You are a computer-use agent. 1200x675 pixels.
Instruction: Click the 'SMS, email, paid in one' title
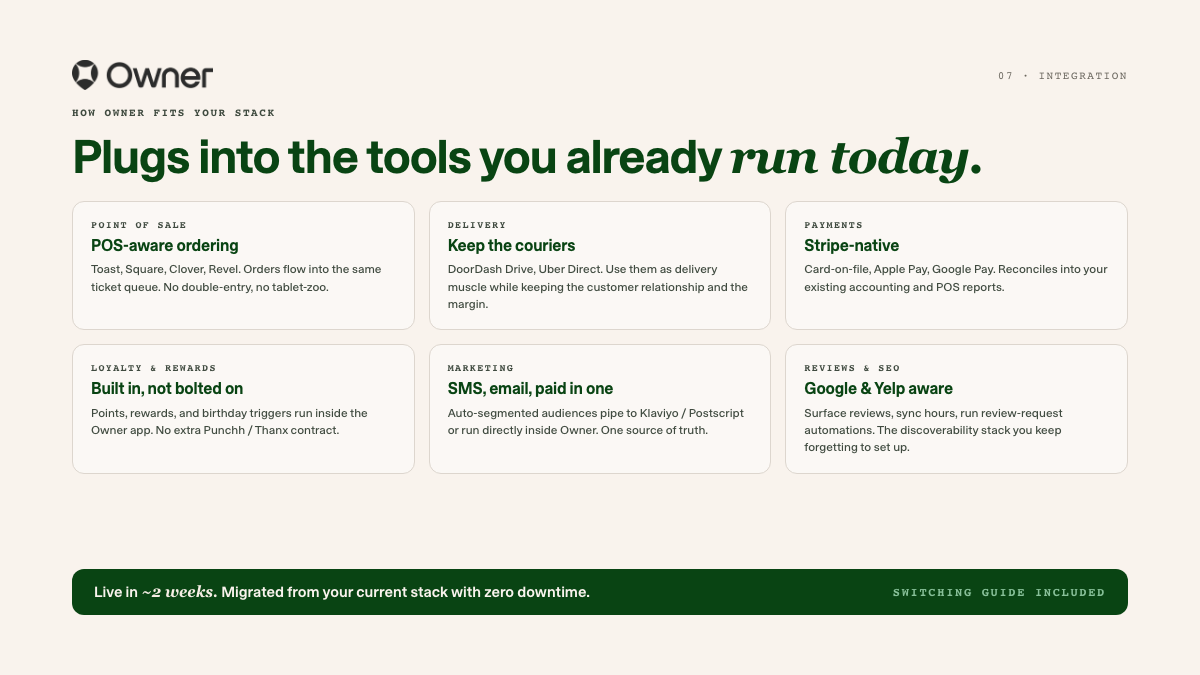[x=531, y=388]
